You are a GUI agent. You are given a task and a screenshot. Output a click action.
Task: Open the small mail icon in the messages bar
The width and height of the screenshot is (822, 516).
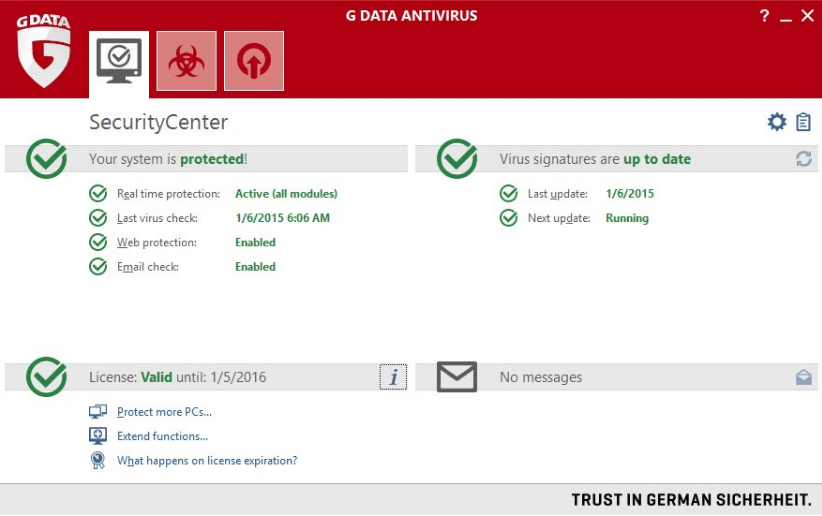804,377
